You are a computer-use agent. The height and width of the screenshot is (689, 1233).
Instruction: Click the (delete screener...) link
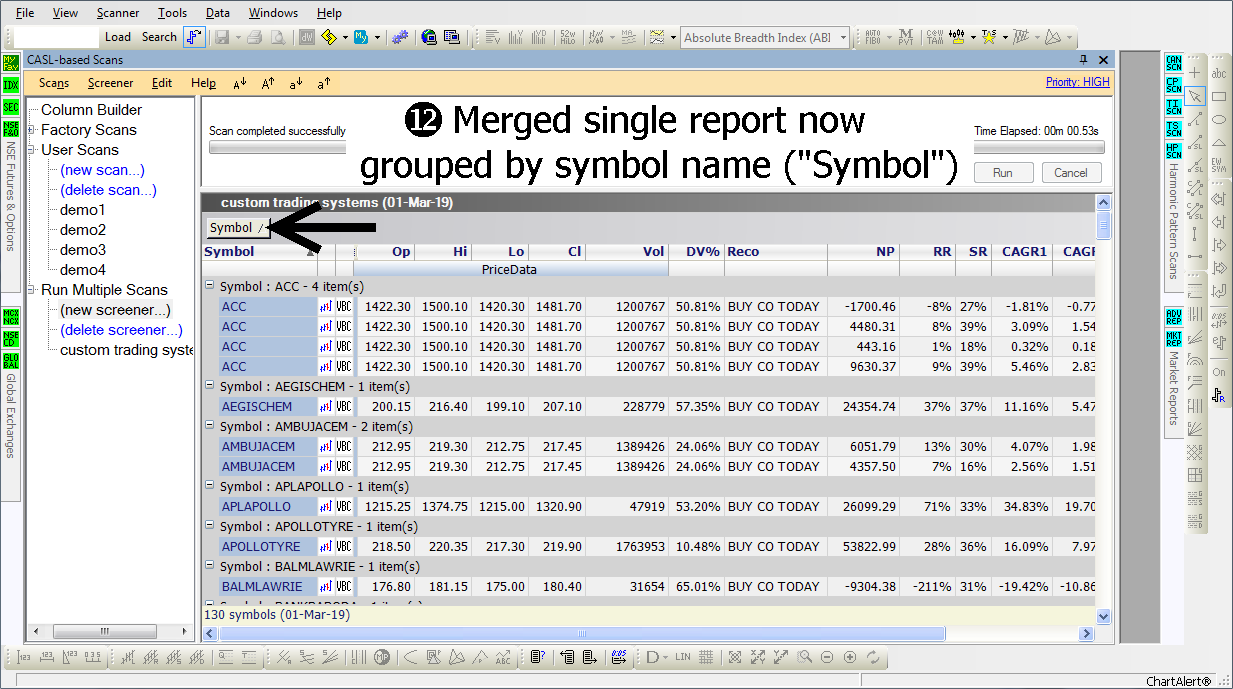click(121, 330)
